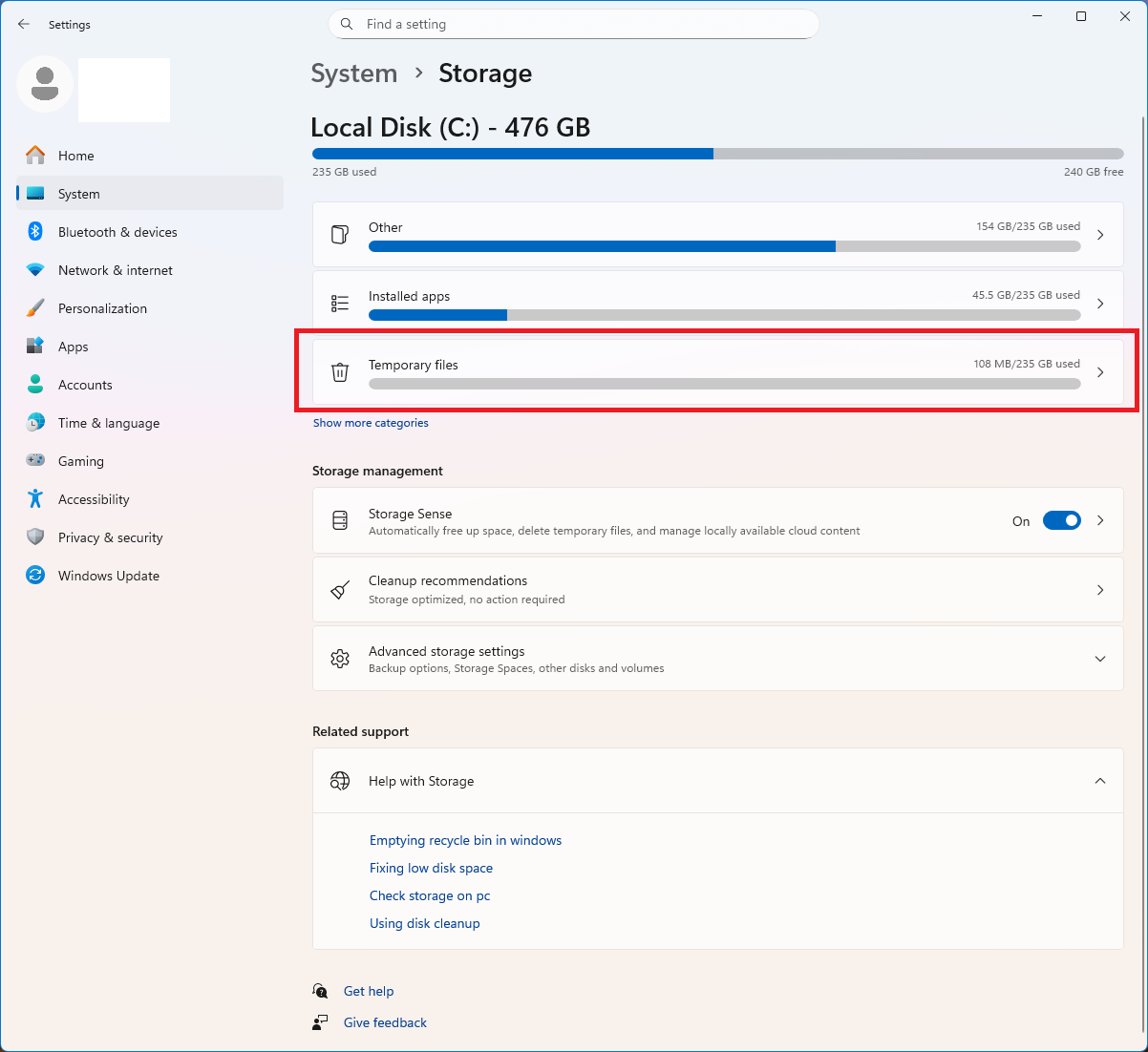Open the Fixing low disk space link
This screenshot has width=1148, height=1052.
point(431,868)
